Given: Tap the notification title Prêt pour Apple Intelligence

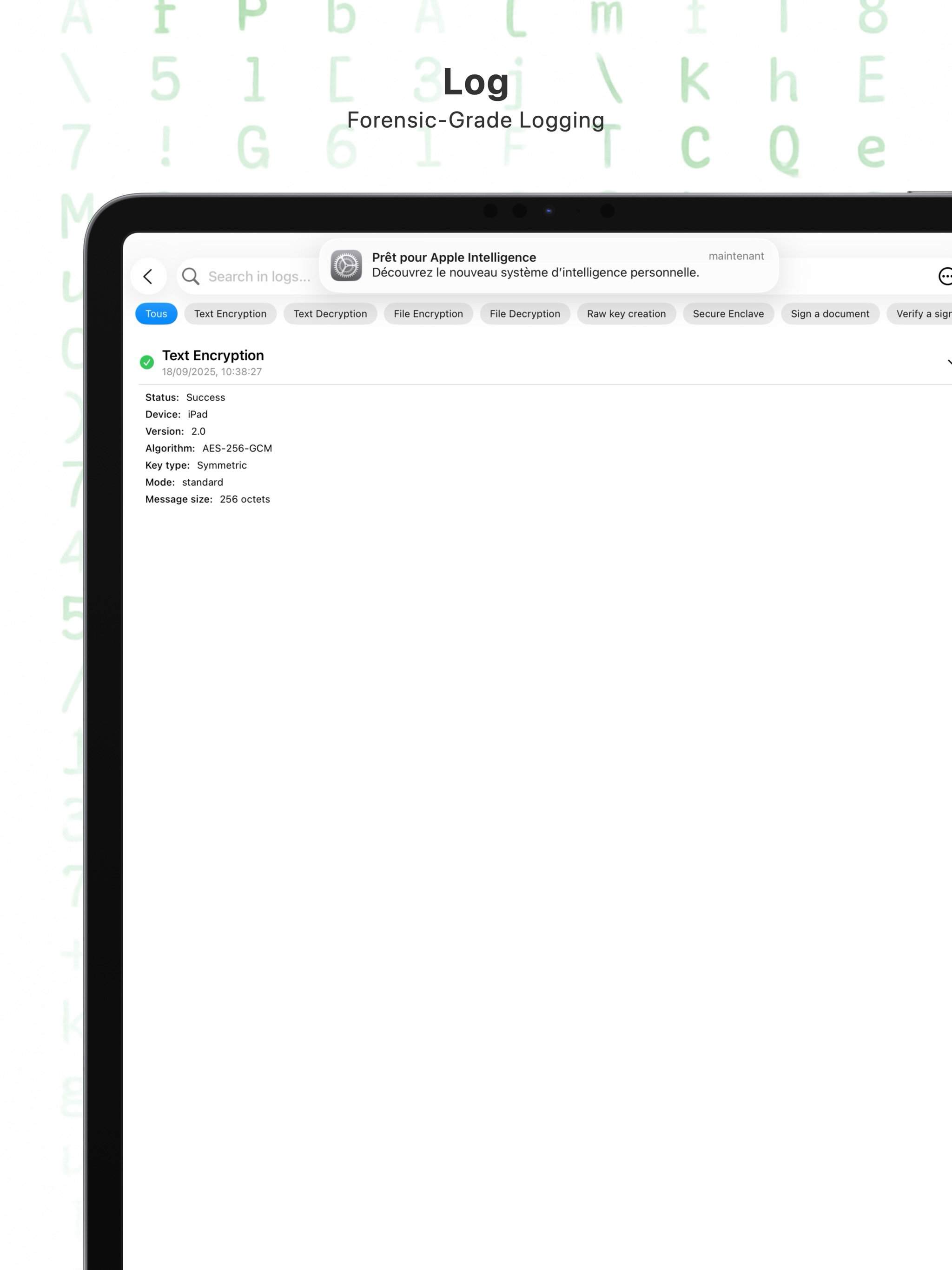Looking at the screenshot, I should 454,257.
